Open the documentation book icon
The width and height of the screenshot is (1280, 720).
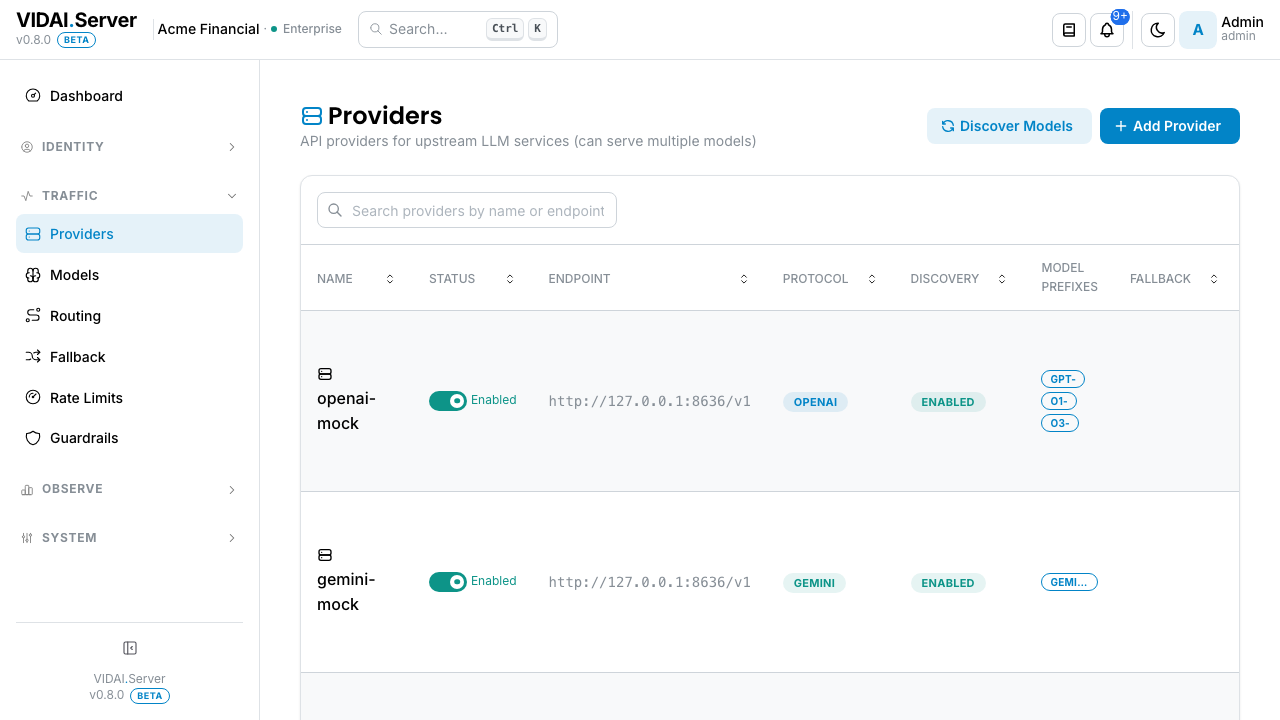pos(1069,30)
